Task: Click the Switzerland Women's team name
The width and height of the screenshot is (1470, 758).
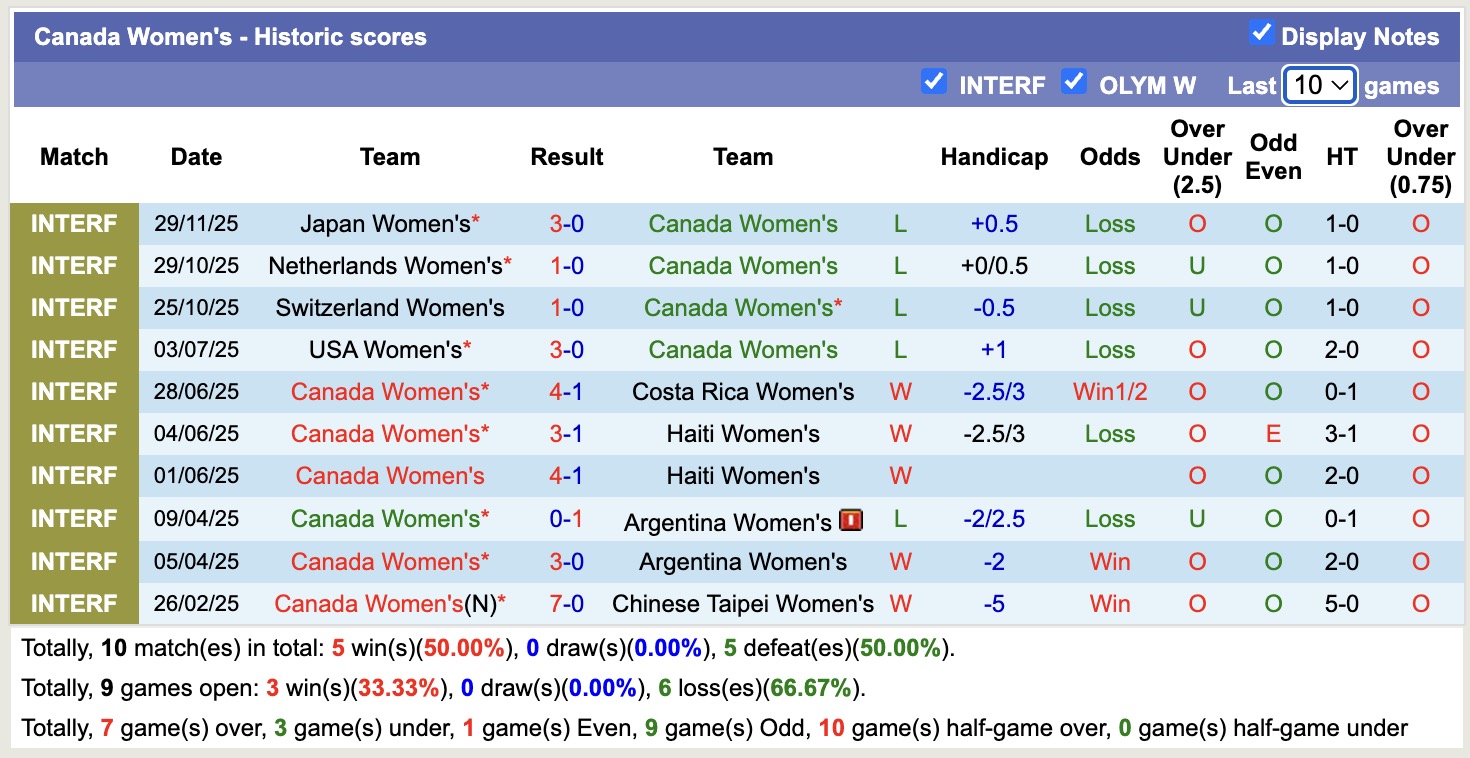Action: [x=390, y=308]
